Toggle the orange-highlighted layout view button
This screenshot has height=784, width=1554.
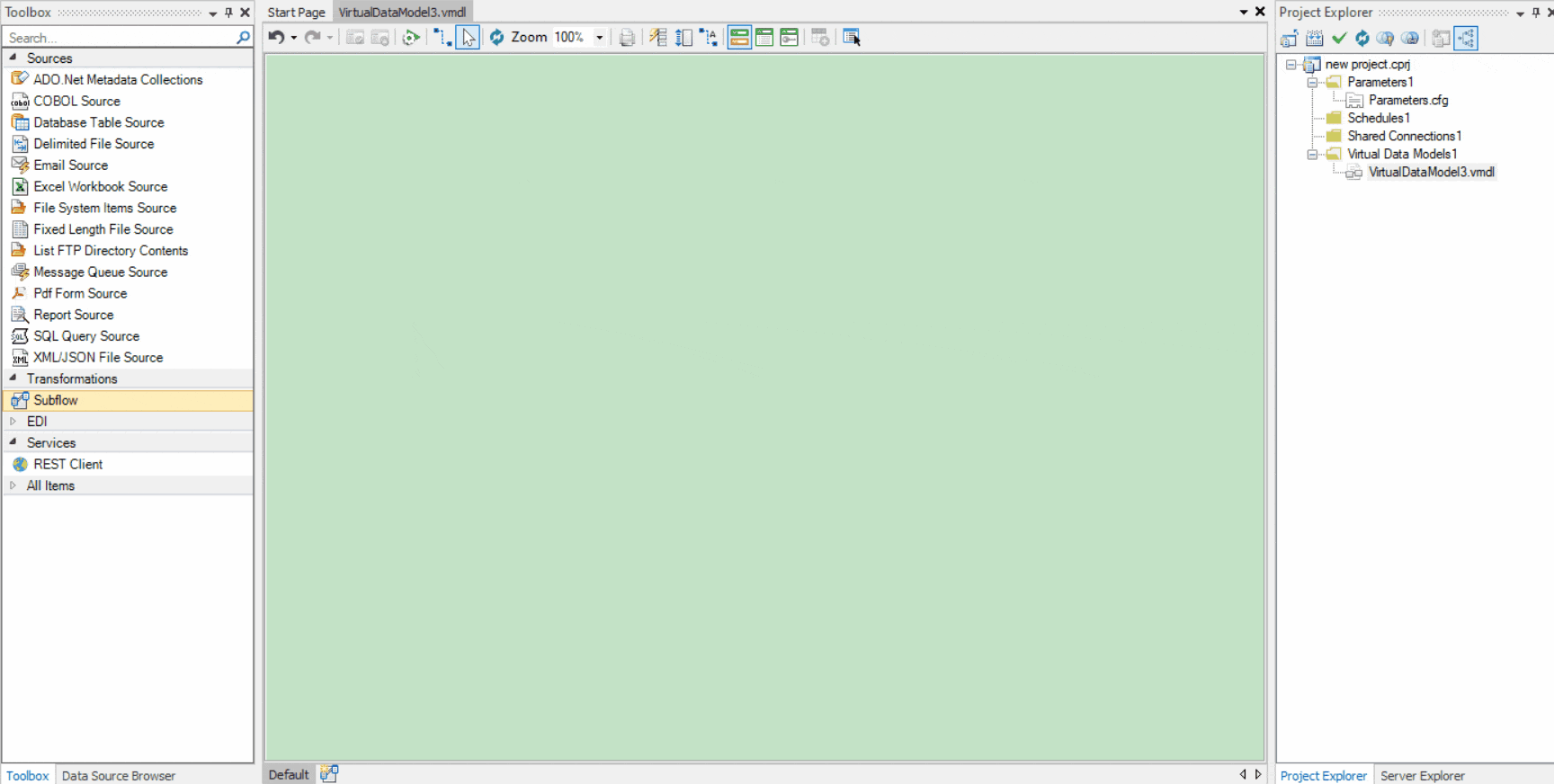pyautogui.click(x=739, y=37)
